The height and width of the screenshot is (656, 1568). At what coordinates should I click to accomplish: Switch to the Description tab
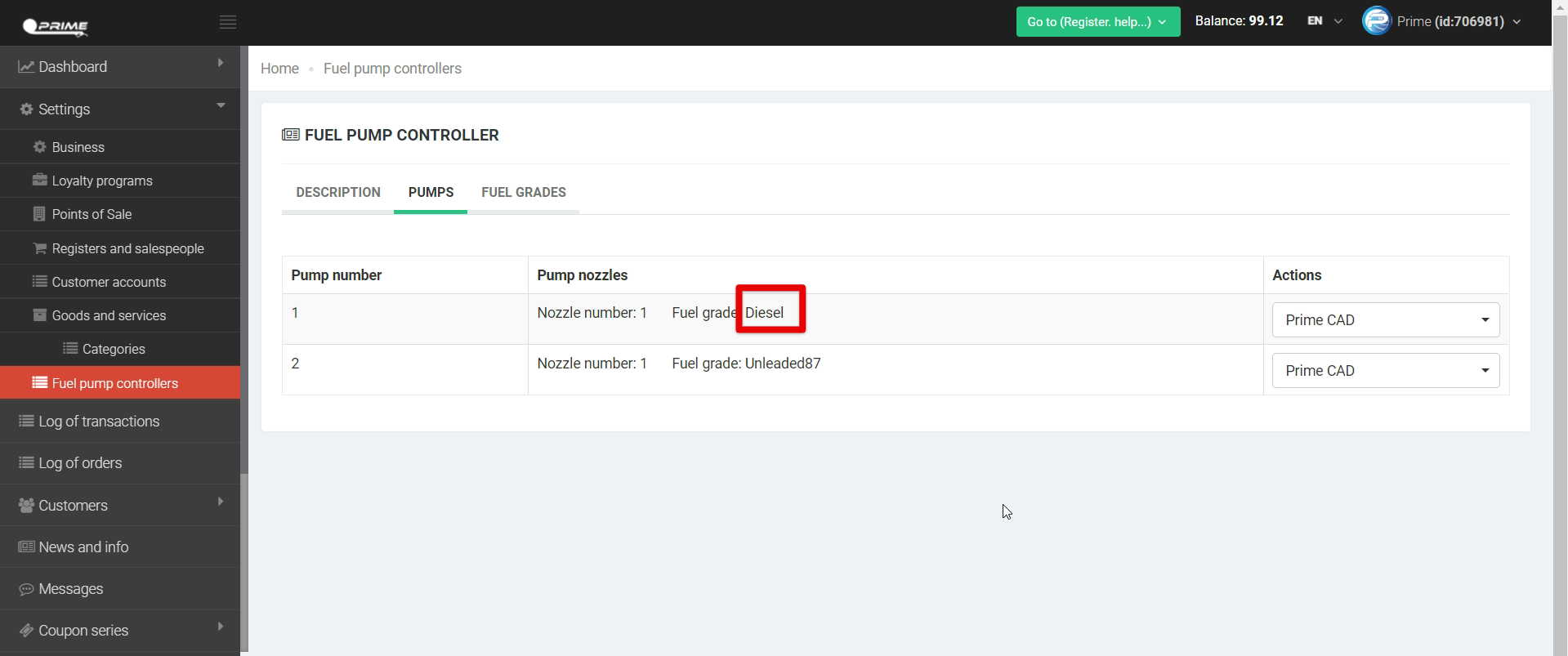[338, 193]
